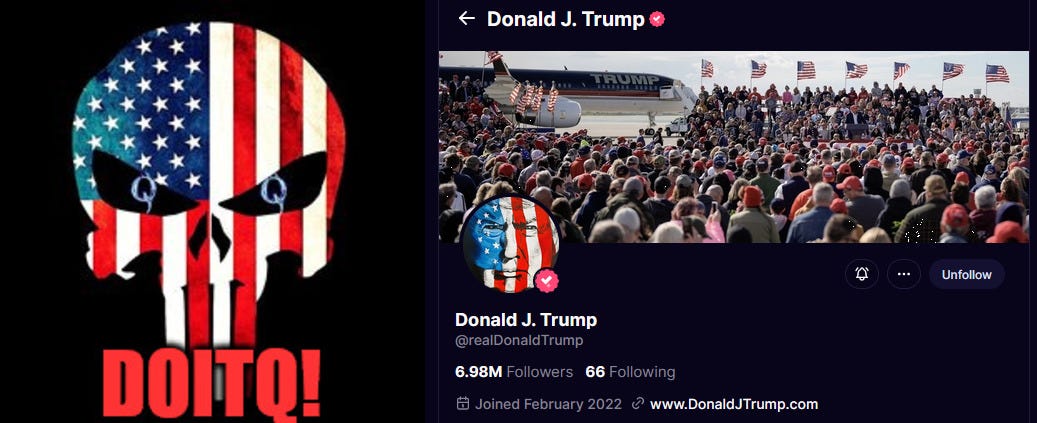Enable notifications with the bell icon
Screen dimensions: 1037x423
point(862,274)
